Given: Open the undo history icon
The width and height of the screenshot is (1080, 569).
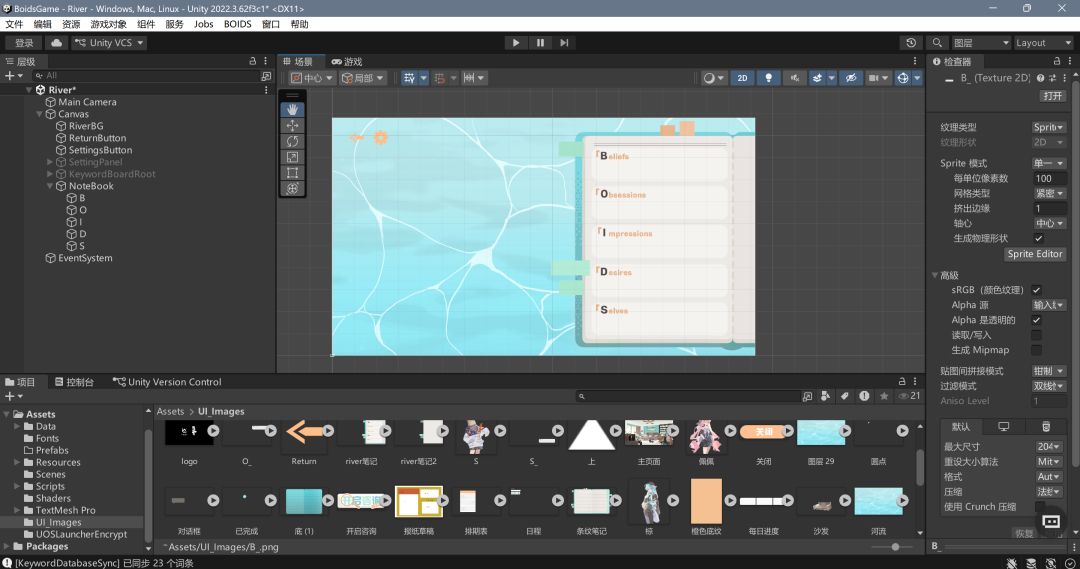Looking at the screenshot, I should coord(911,43).
